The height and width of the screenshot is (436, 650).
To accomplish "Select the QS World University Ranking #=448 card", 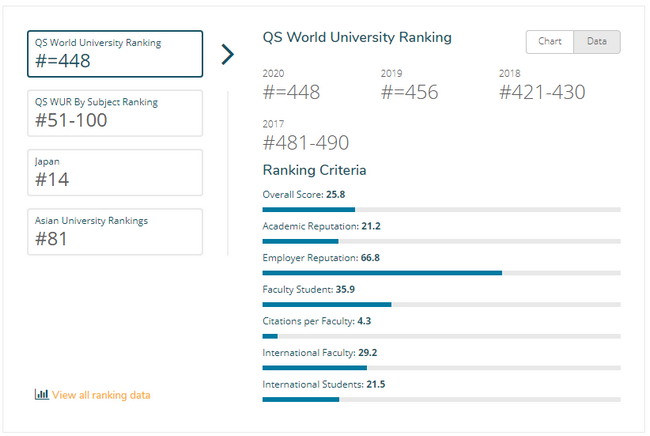I will pos(115,54).
